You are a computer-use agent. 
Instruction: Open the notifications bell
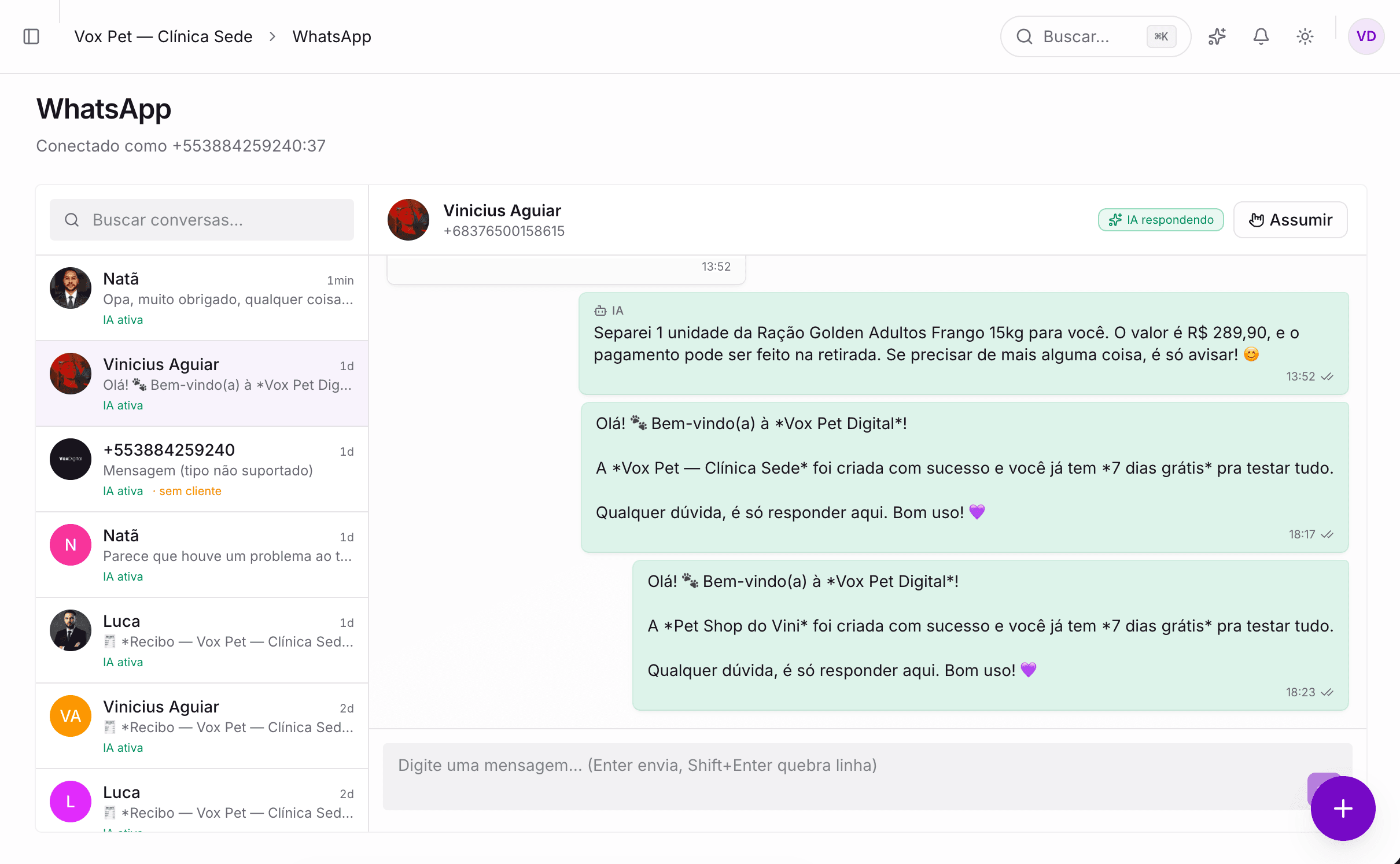(x=1261, y=36)
